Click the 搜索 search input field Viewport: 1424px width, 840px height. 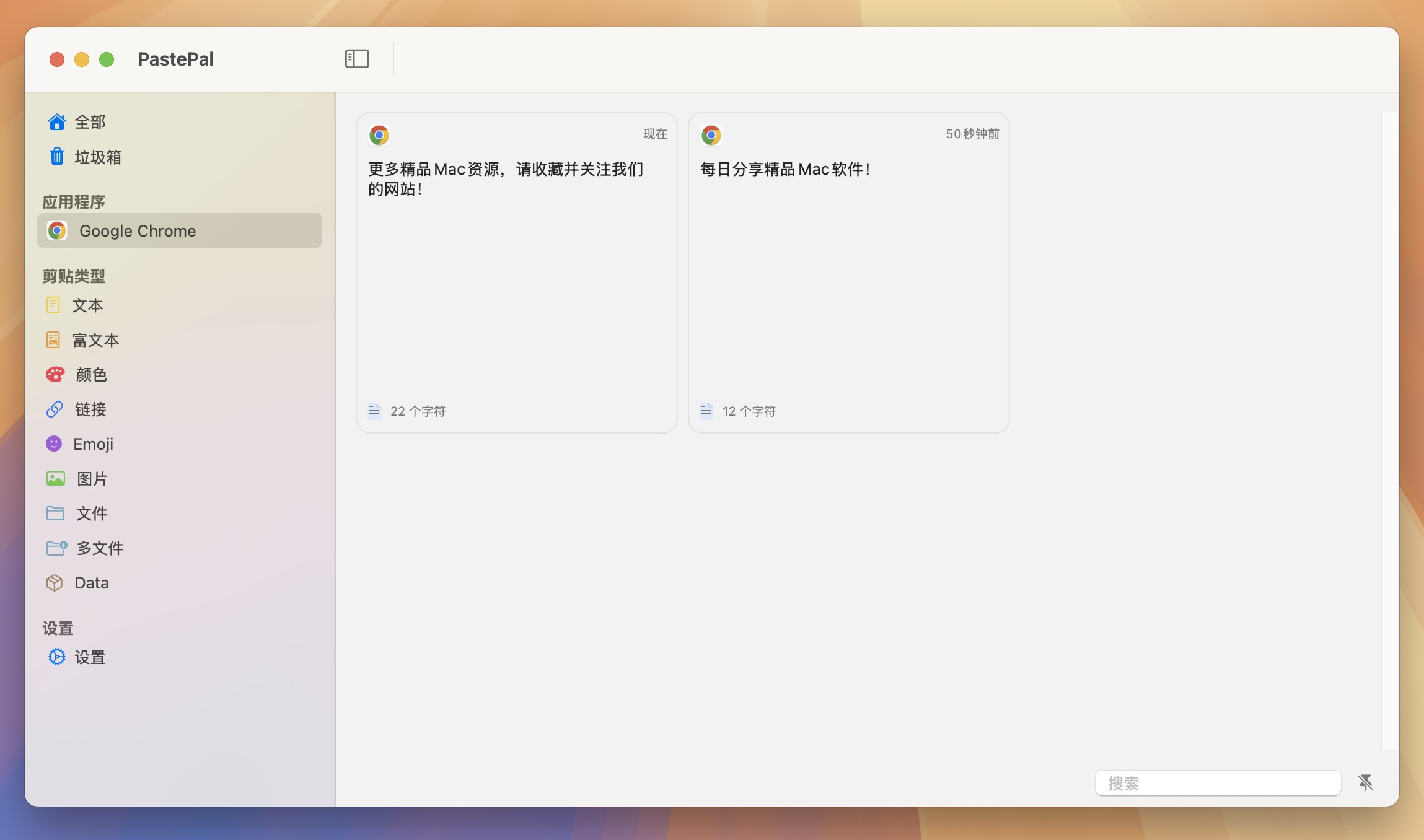pos(1219,783)
